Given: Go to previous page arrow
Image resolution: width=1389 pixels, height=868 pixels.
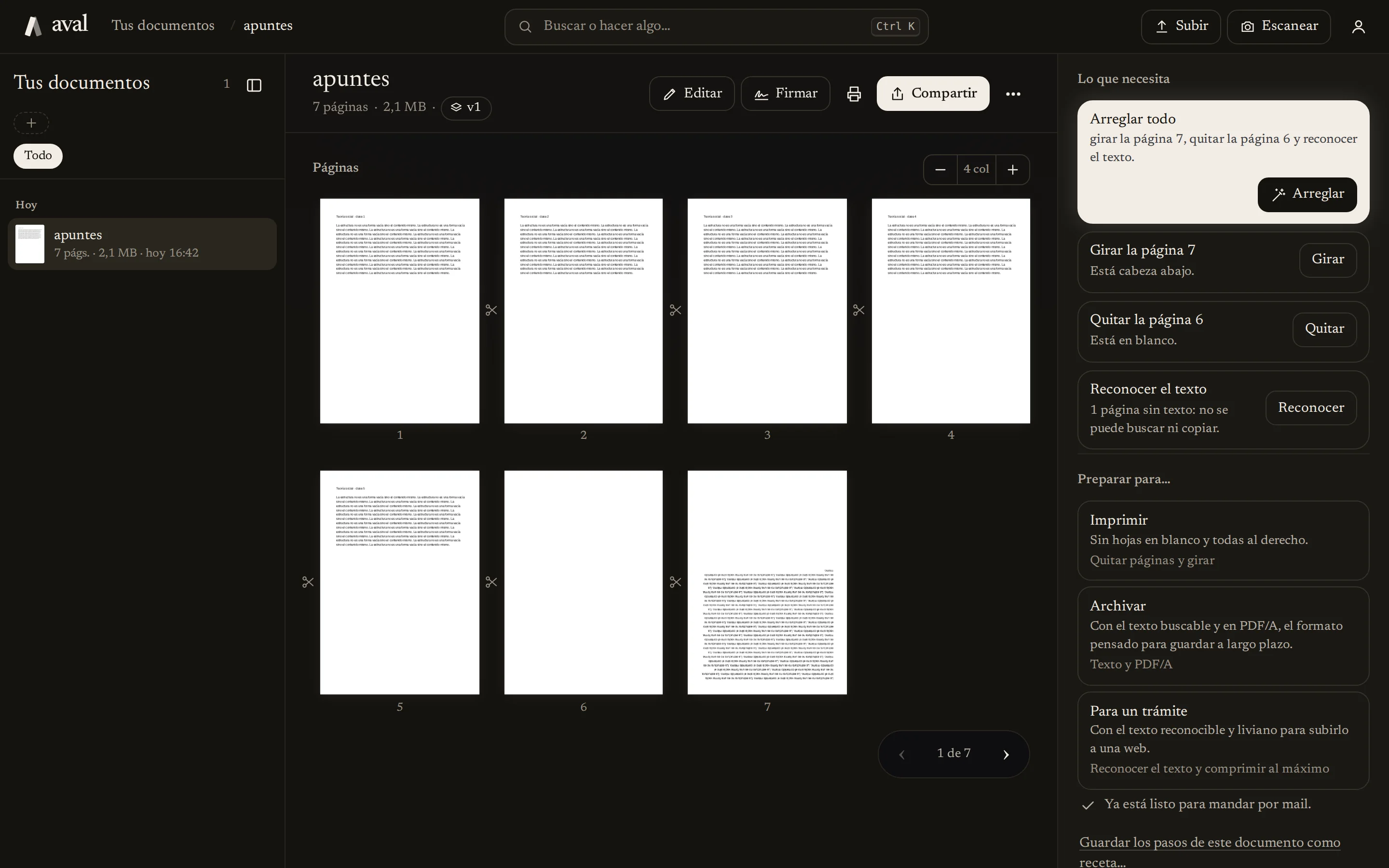Looking at the screenshot, I should [x=902, y=755].
